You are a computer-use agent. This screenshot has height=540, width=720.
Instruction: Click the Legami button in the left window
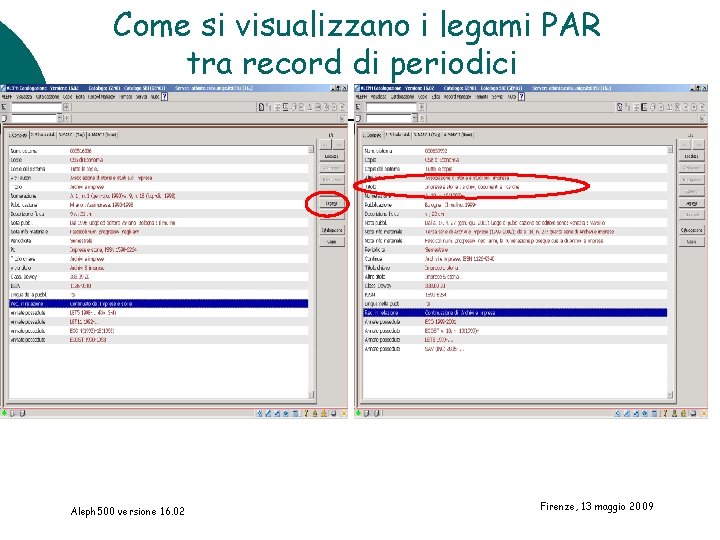point(332,203)
